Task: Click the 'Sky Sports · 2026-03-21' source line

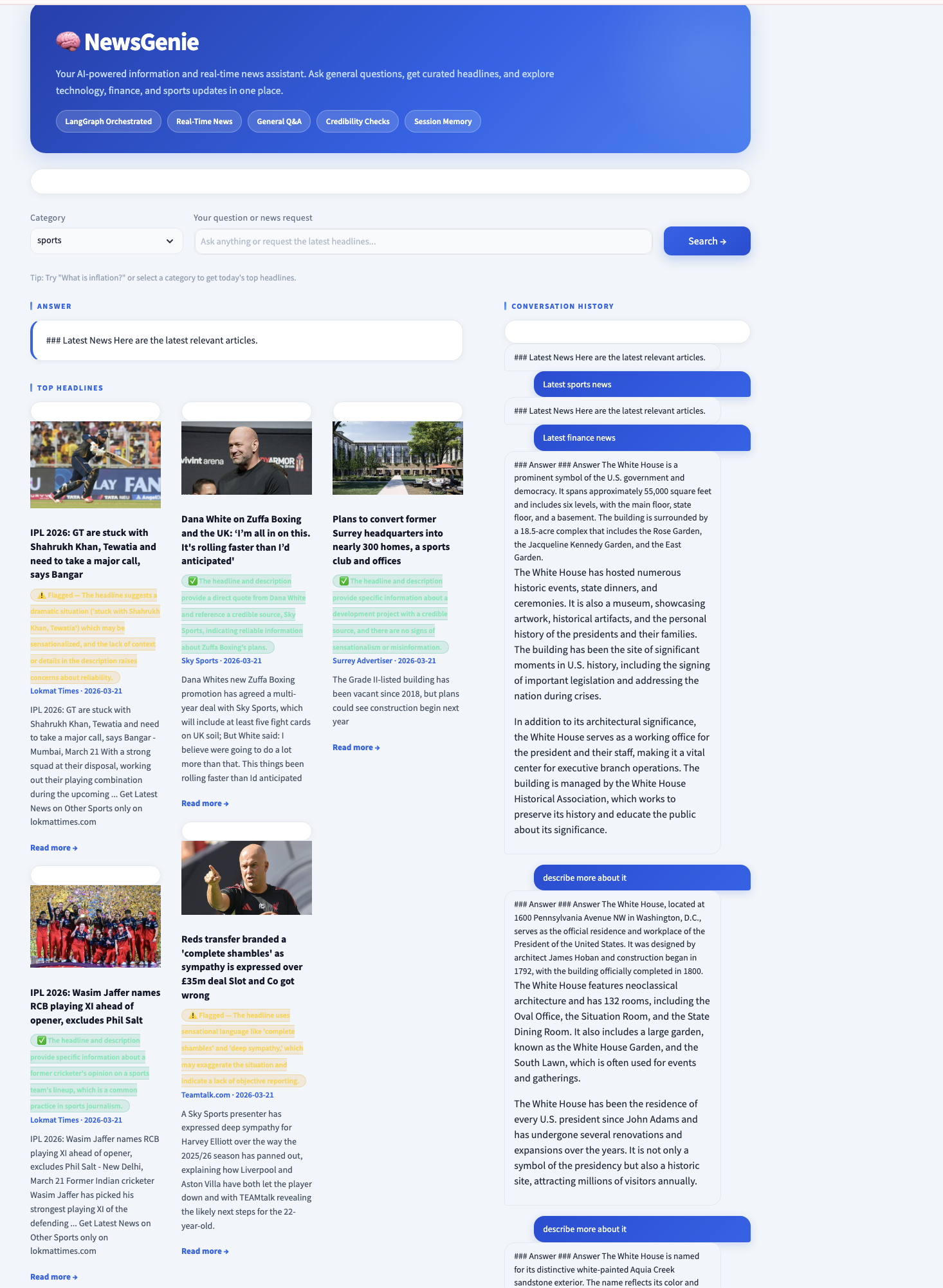Action: pyautogui.click(x=221, y=661)
